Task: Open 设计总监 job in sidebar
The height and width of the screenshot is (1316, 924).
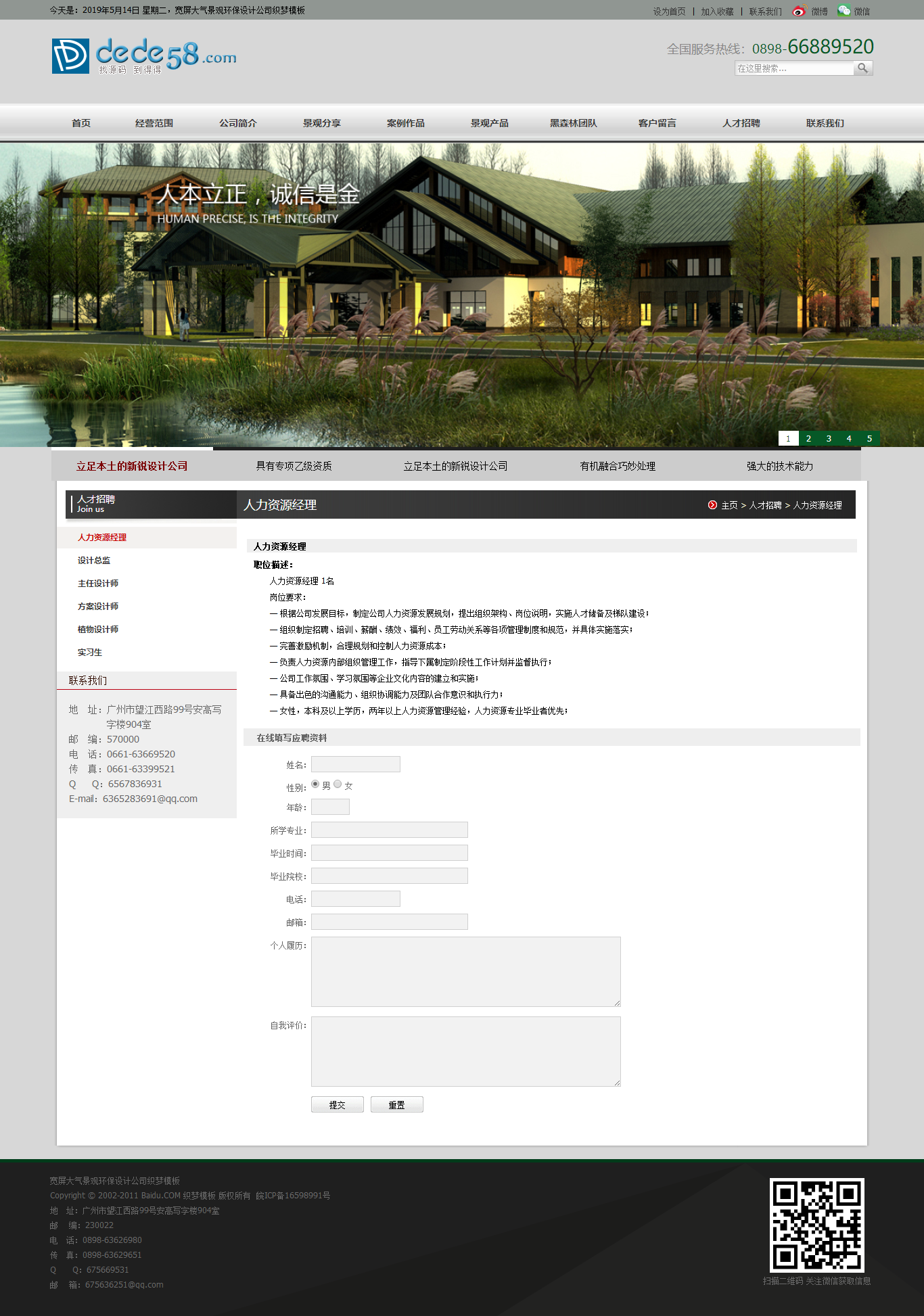Action: (93, 560)
